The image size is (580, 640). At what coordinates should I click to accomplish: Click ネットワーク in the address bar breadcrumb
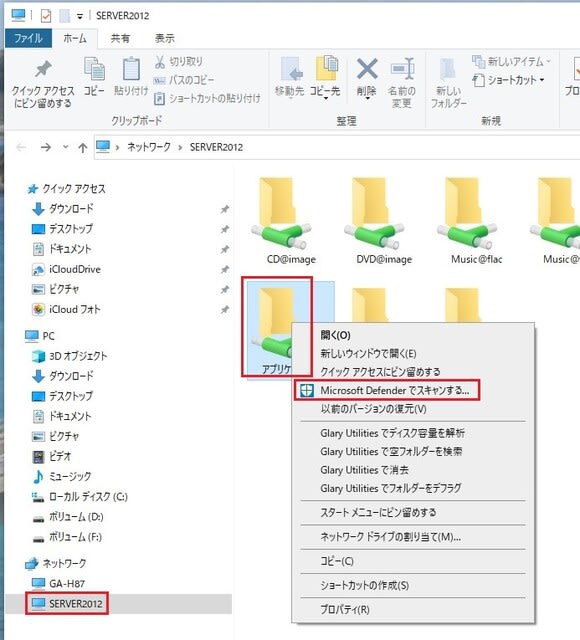point(149,147)
